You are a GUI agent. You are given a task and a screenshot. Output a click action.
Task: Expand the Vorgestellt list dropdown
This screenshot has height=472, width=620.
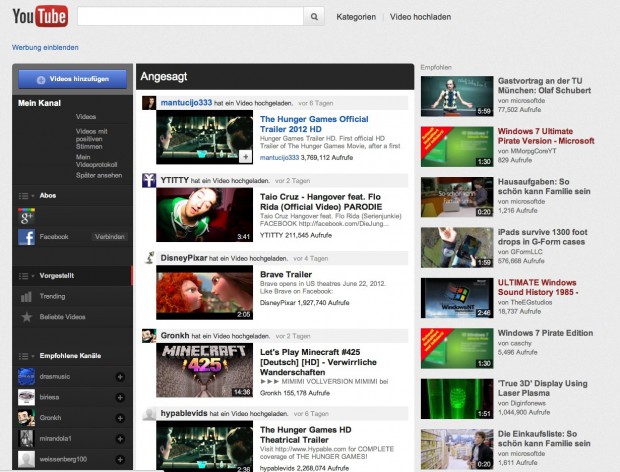click(x=26, y=276)
